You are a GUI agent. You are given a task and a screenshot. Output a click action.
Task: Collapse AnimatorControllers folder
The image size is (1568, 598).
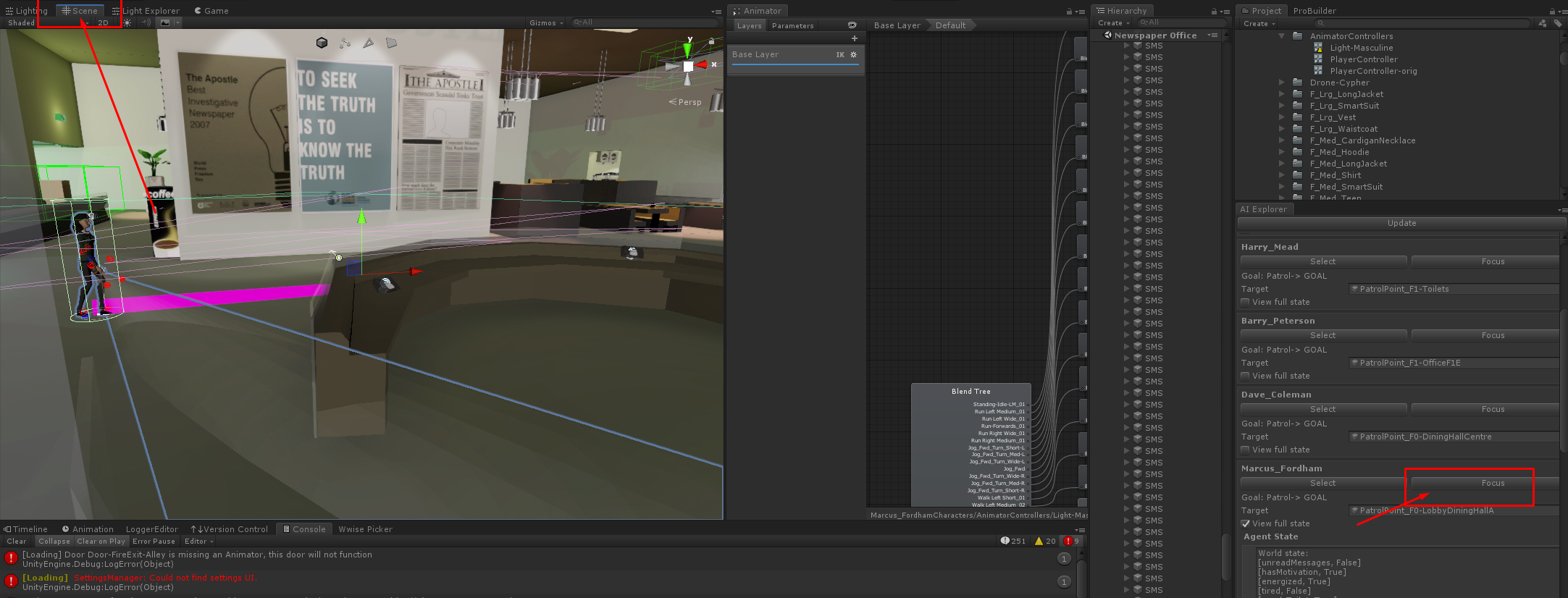click(1282, 36)
